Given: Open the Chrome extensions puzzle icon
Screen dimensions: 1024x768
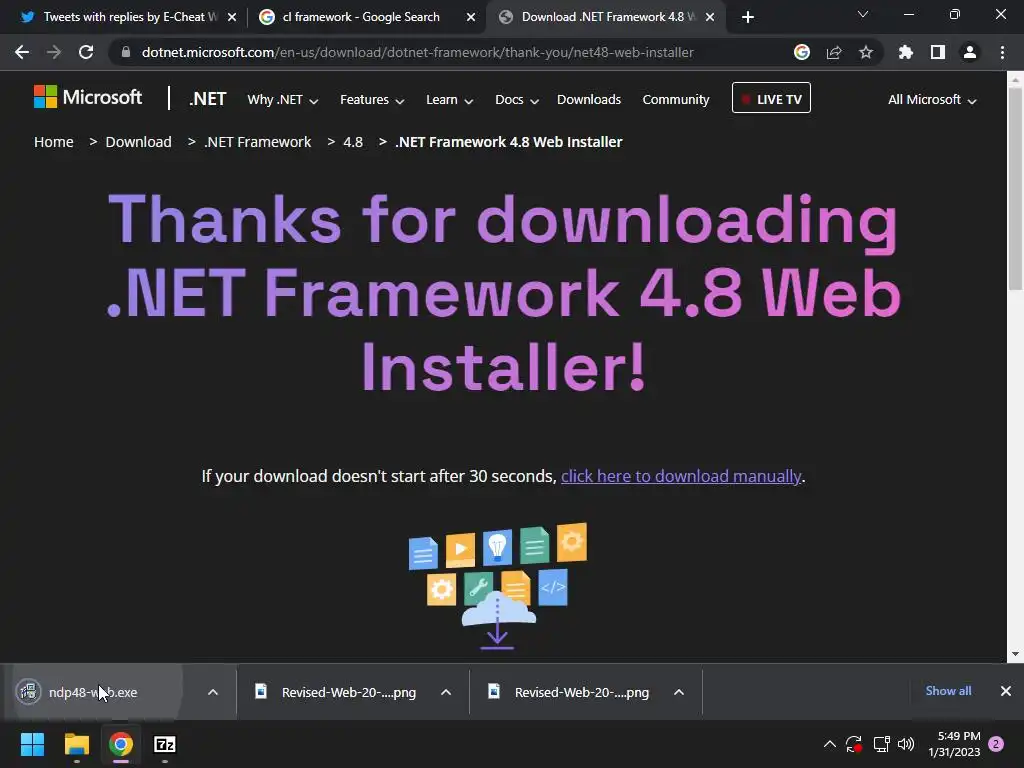Looking at the screenshot, I should 906,52.
